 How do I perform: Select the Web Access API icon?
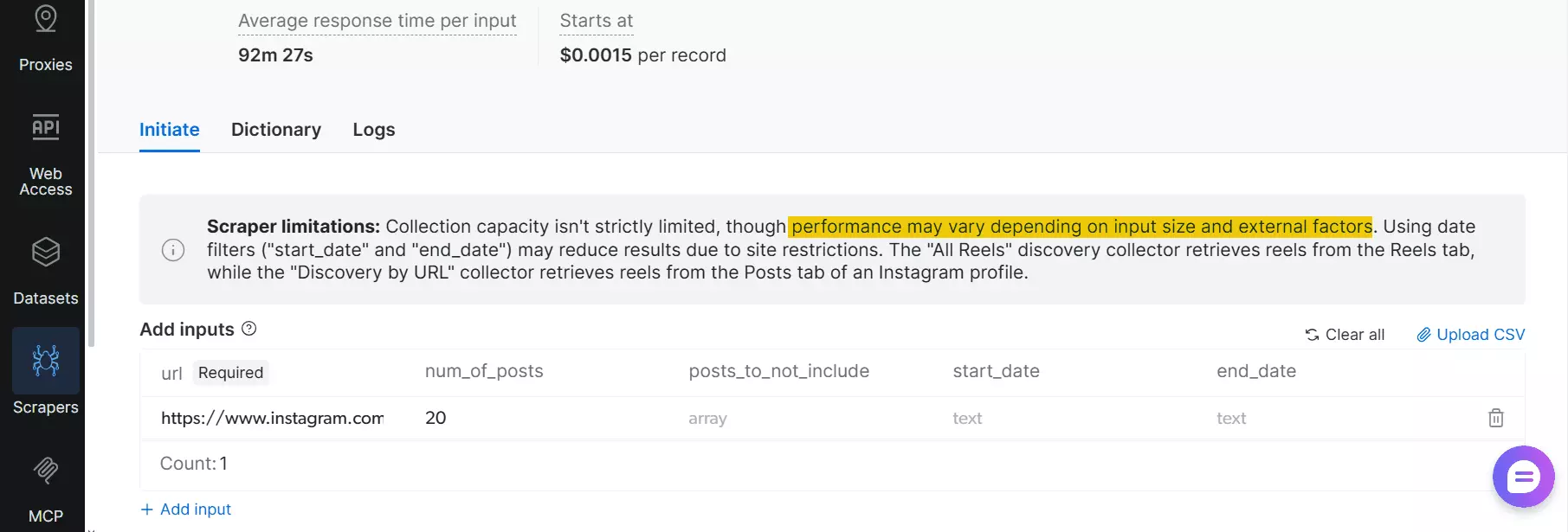pos(44,126)
